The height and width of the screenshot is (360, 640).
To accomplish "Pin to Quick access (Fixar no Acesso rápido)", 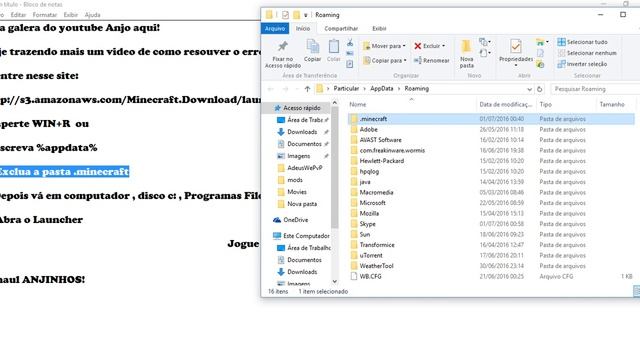I will pyautogui.click(x=282, y=54).
